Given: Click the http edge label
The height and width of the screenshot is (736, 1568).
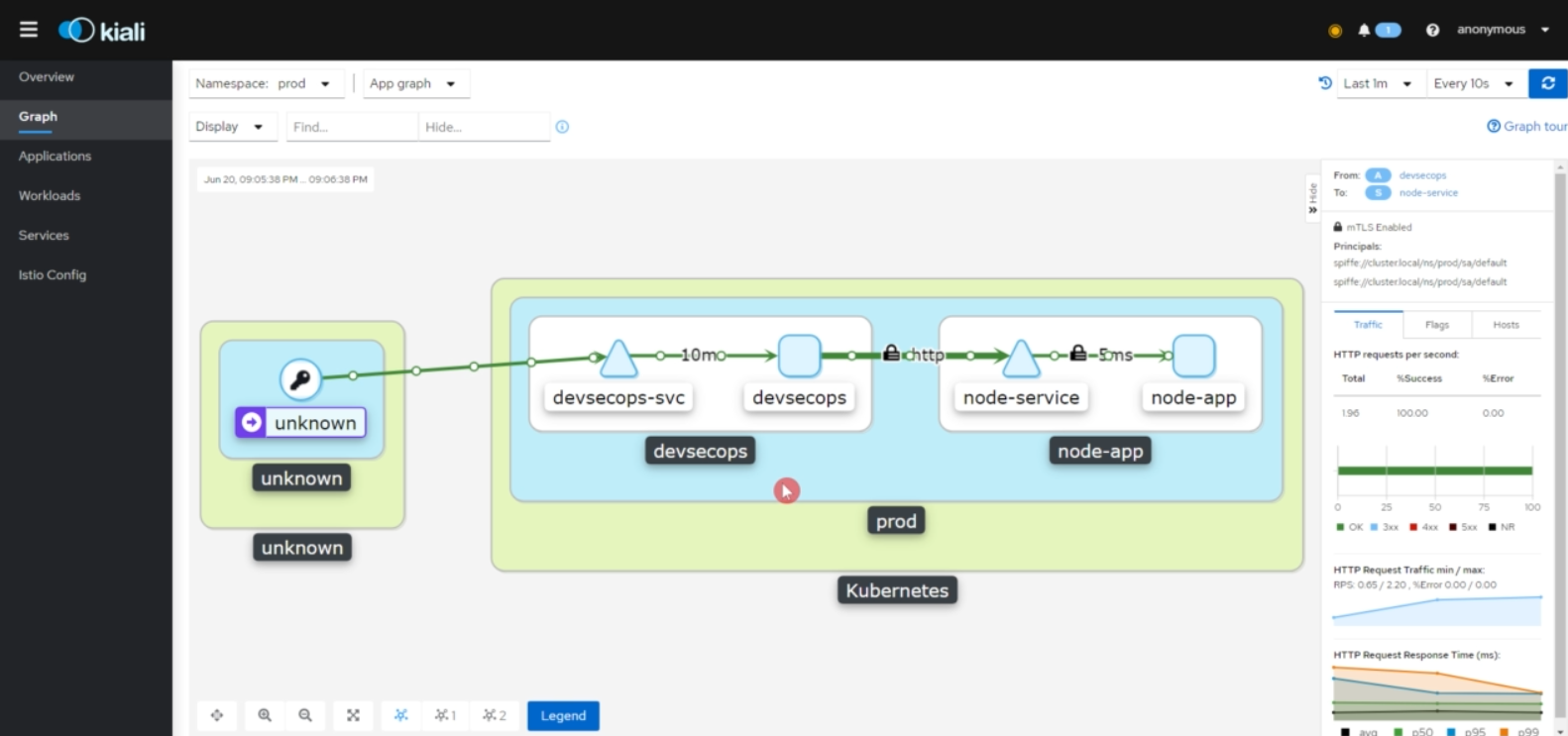Looking at the screenshot, I should pyautogui.click(x=927, y=355).
